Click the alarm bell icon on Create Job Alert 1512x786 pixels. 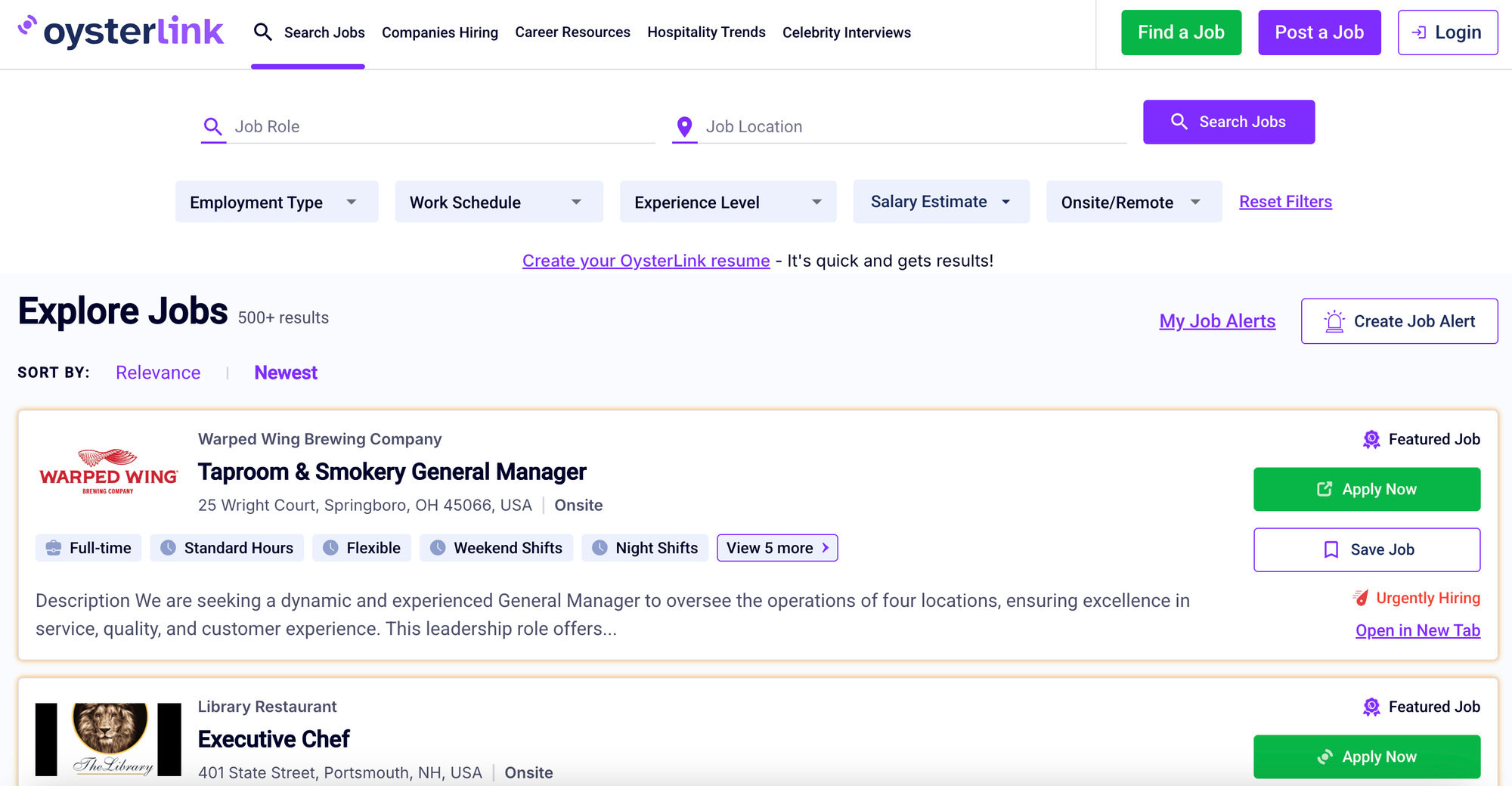pyautogui.click(x=1334, y=321)
